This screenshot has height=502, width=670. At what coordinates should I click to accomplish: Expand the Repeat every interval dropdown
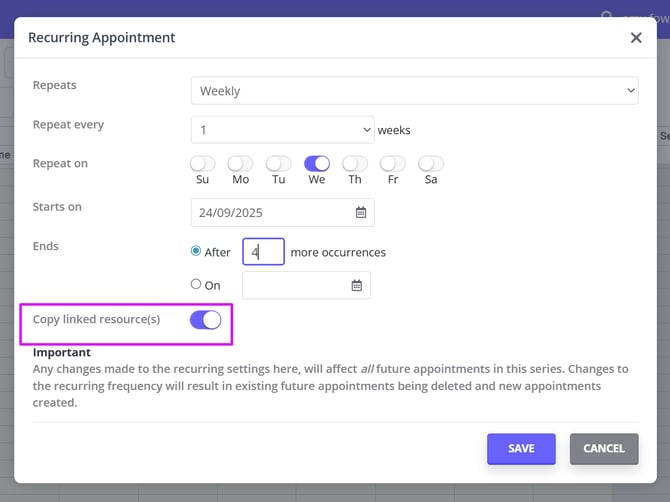[282, 130]
